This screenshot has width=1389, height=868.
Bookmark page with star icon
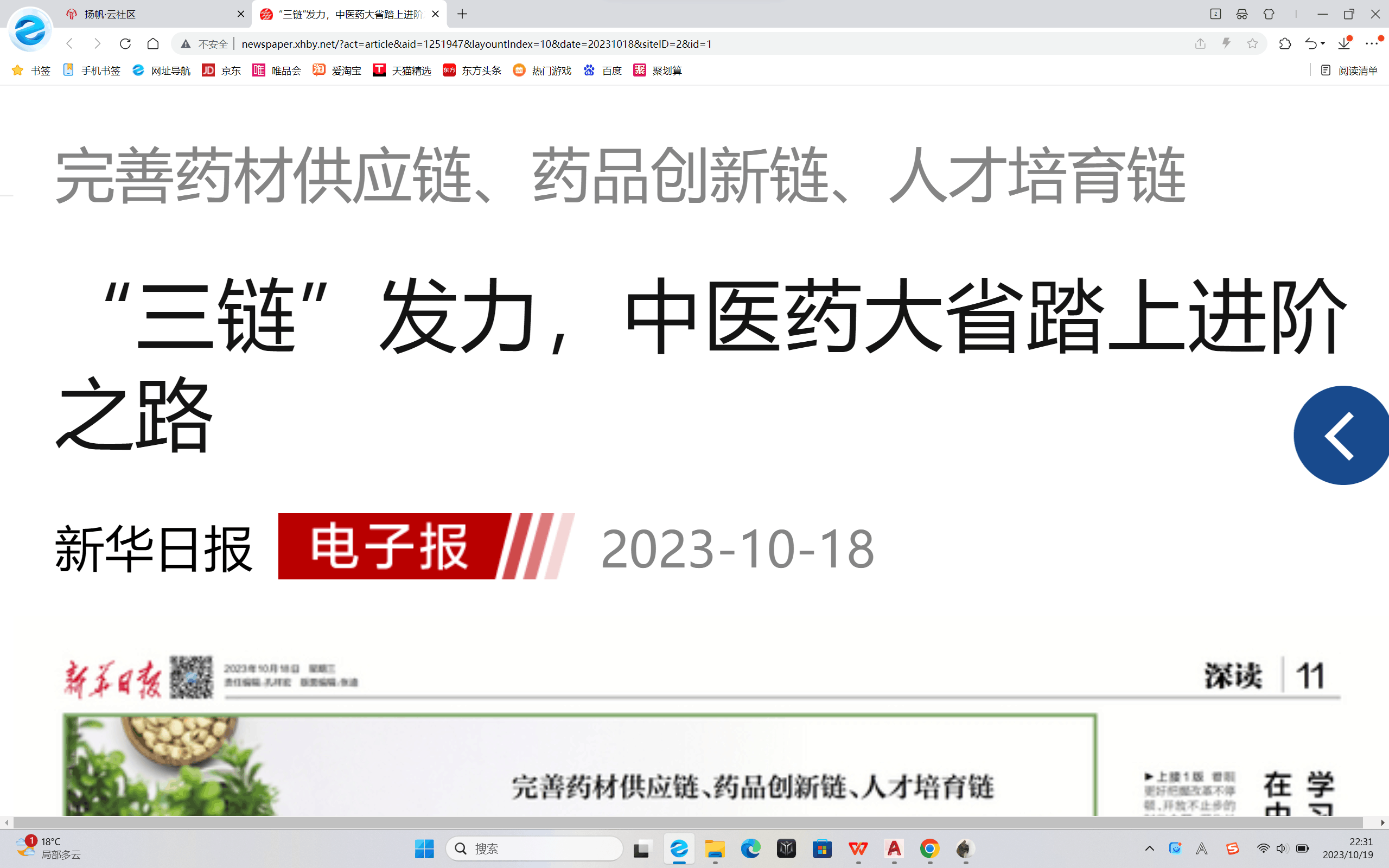pos(1252,43)
